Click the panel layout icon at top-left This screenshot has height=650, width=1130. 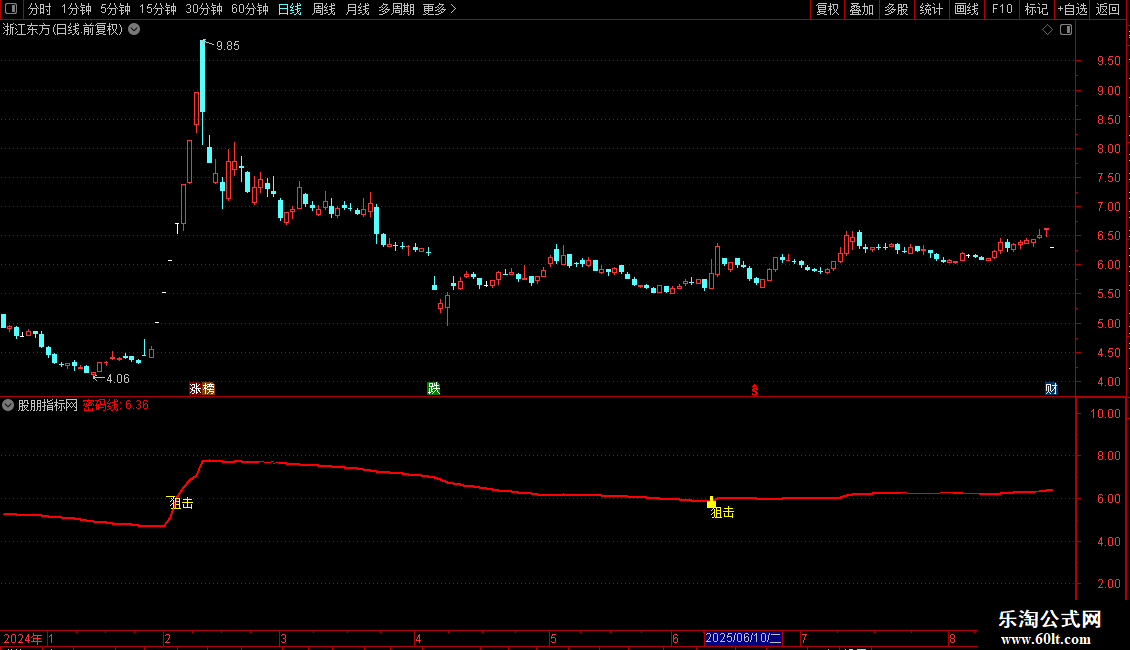[x=11, y=9]
